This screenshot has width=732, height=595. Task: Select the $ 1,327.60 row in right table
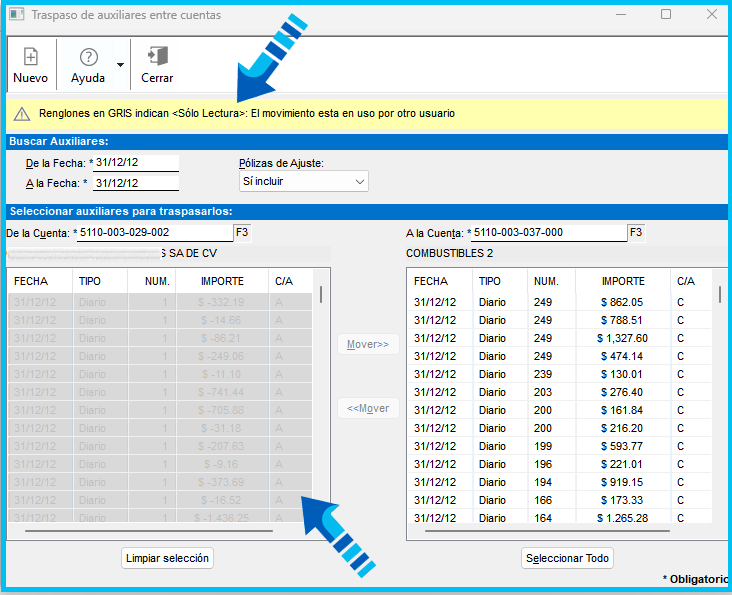pos(560,338)
